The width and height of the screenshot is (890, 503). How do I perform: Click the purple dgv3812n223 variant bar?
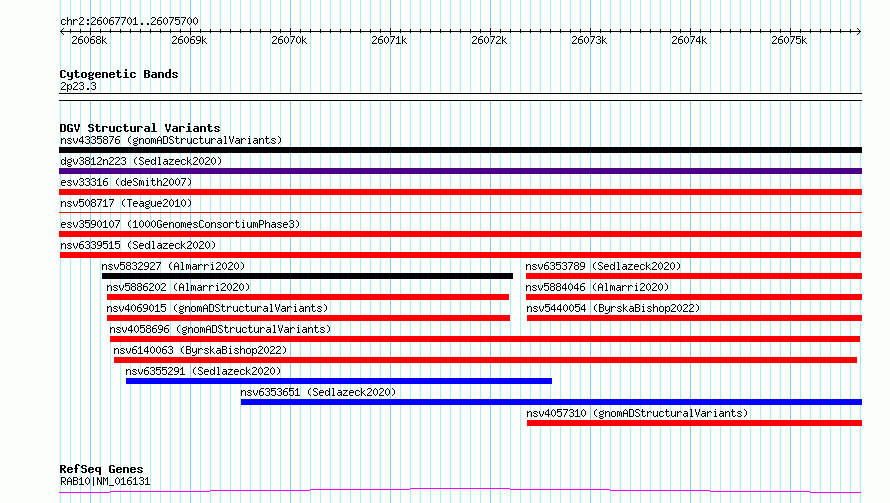[x=460, y=171]
